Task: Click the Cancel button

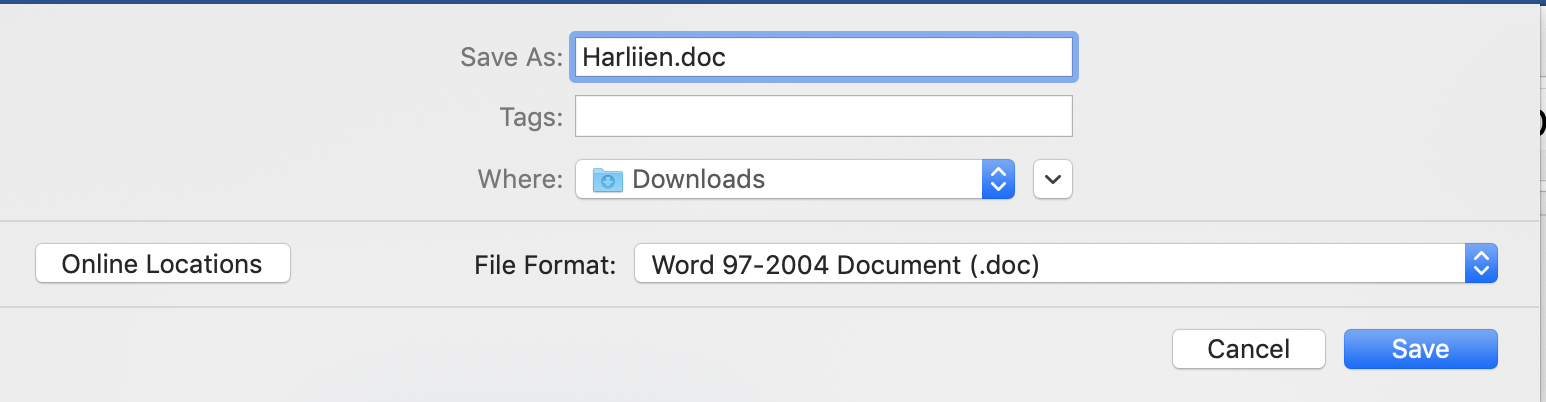Action: coord(1249,349)
